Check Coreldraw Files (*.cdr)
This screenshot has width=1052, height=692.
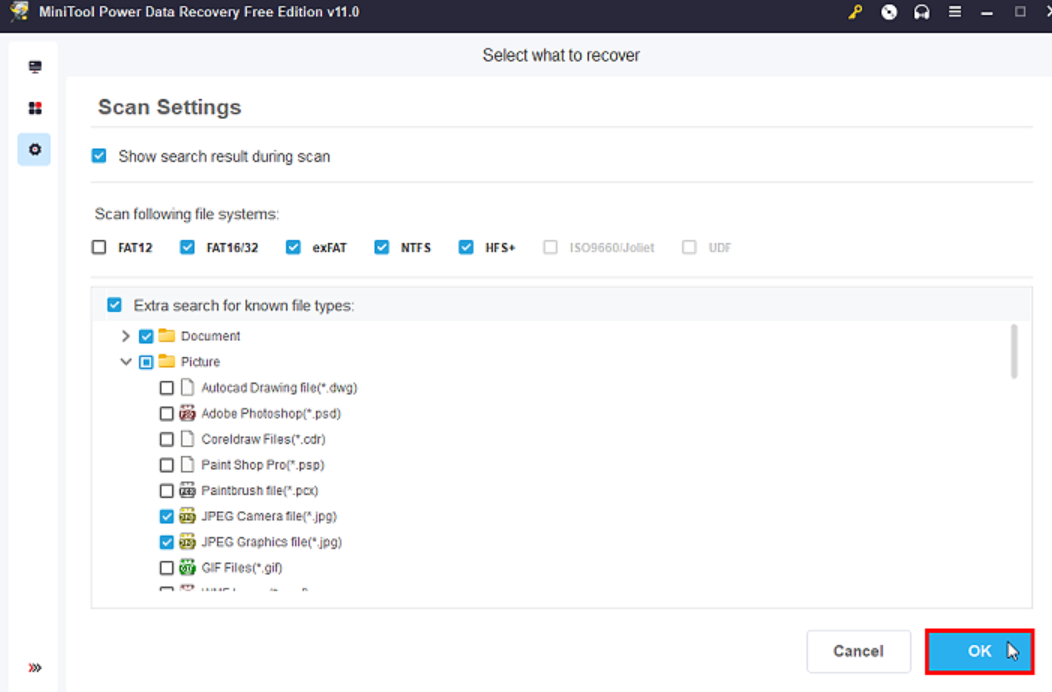coord(166,440)
